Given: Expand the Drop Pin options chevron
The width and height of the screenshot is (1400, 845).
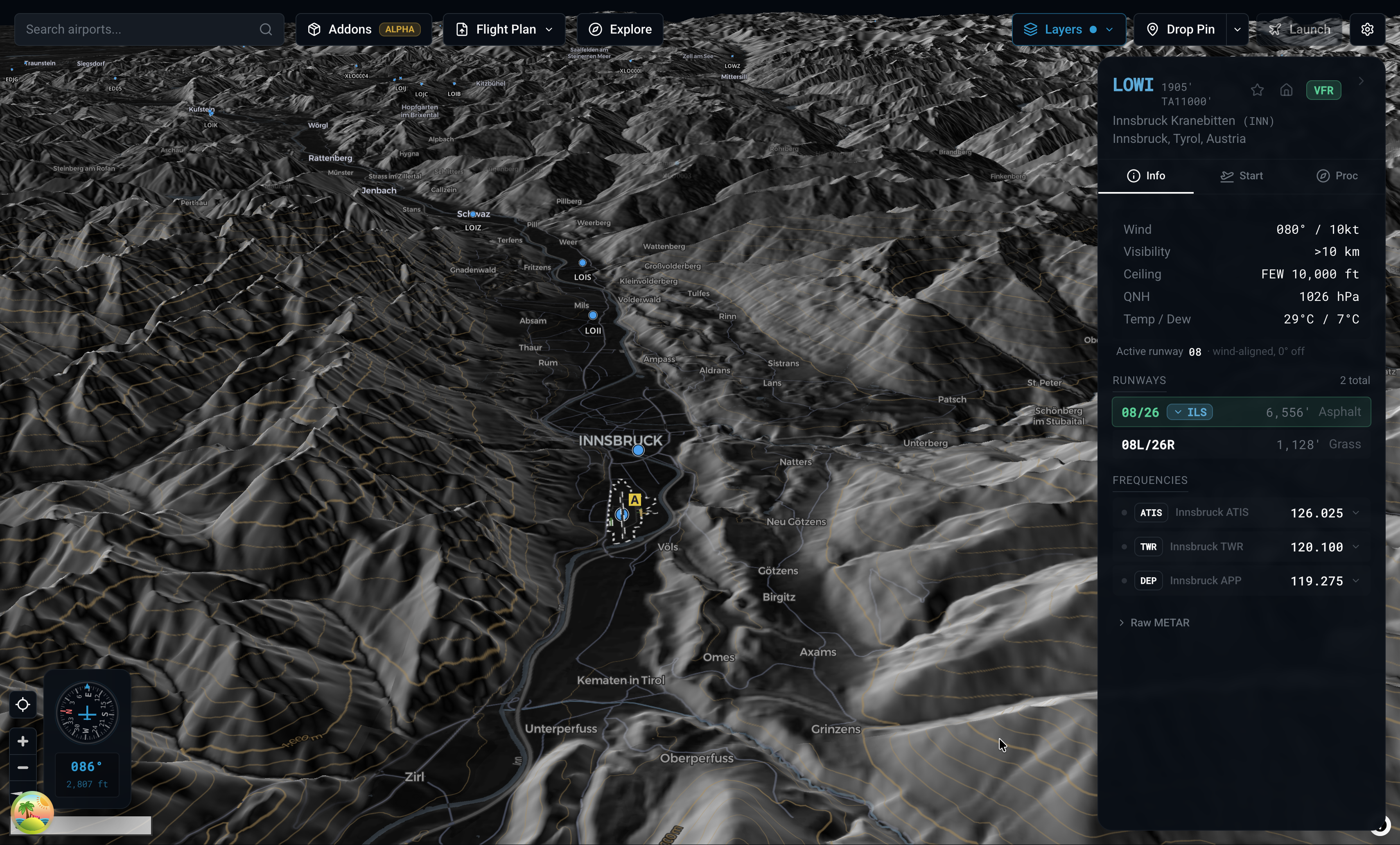Looking at the screenshot, I should point(1237,29).
